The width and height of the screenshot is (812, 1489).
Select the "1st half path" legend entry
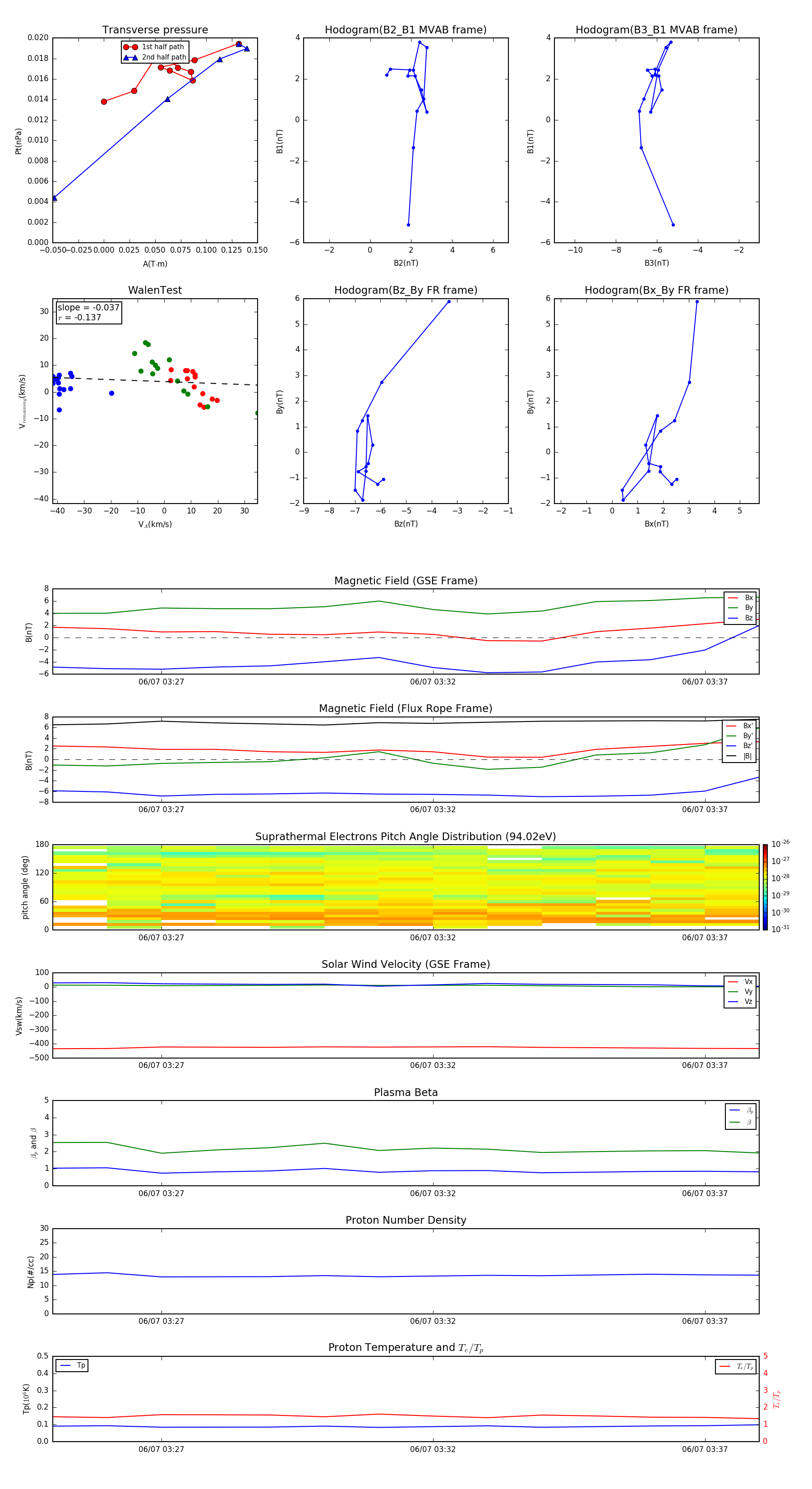tap(154, 47)
